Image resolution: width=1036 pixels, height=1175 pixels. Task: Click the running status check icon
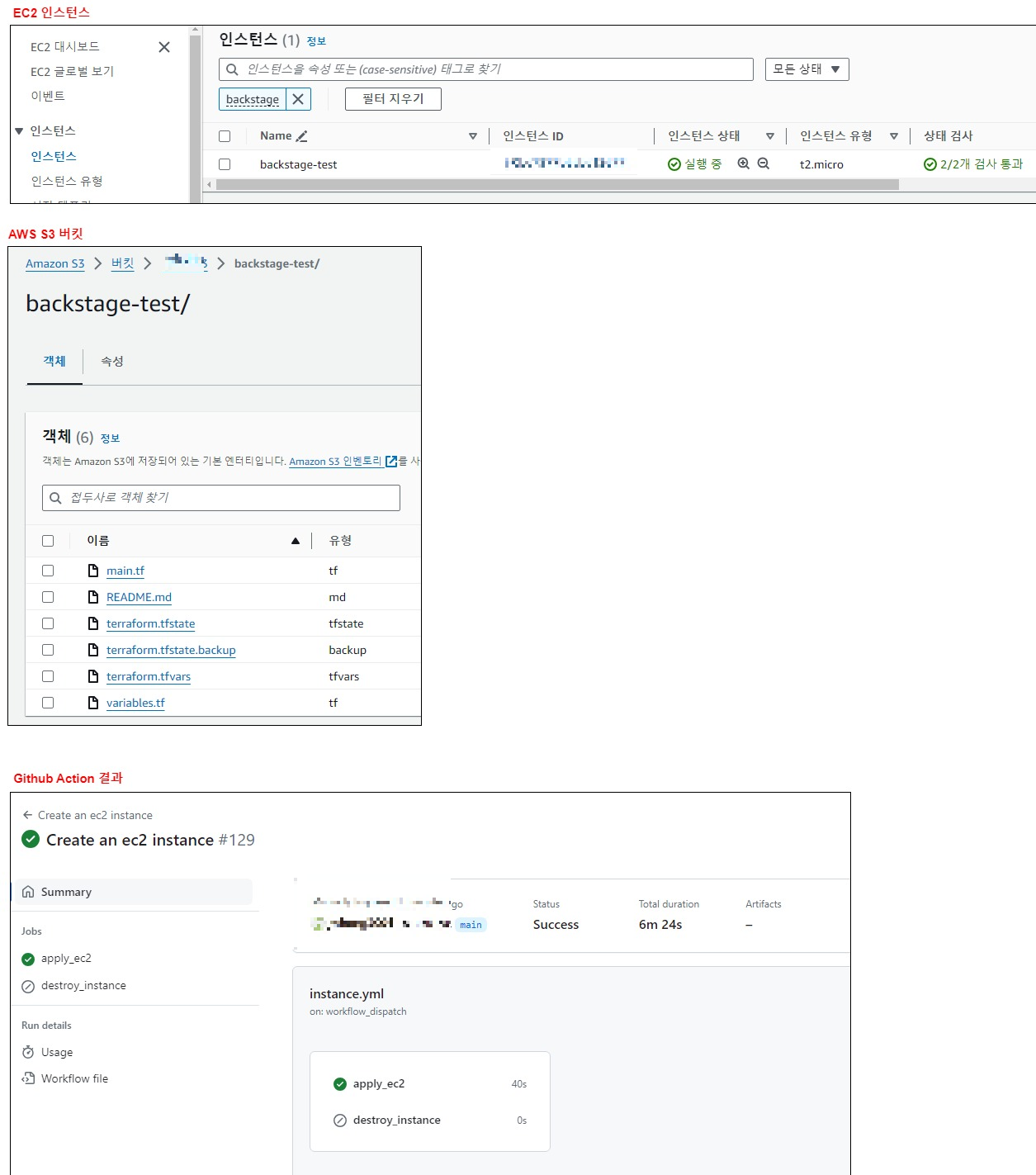(674, 164)
